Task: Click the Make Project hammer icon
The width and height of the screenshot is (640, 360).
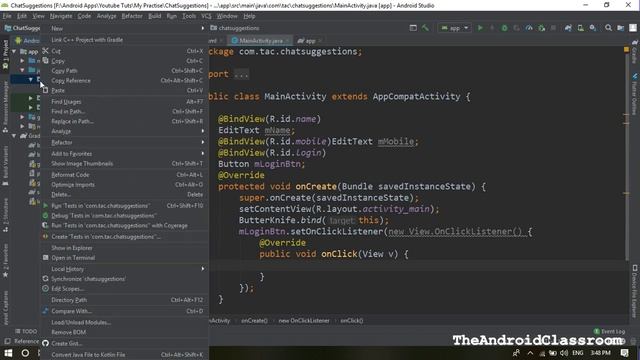Action: (425, 28)
